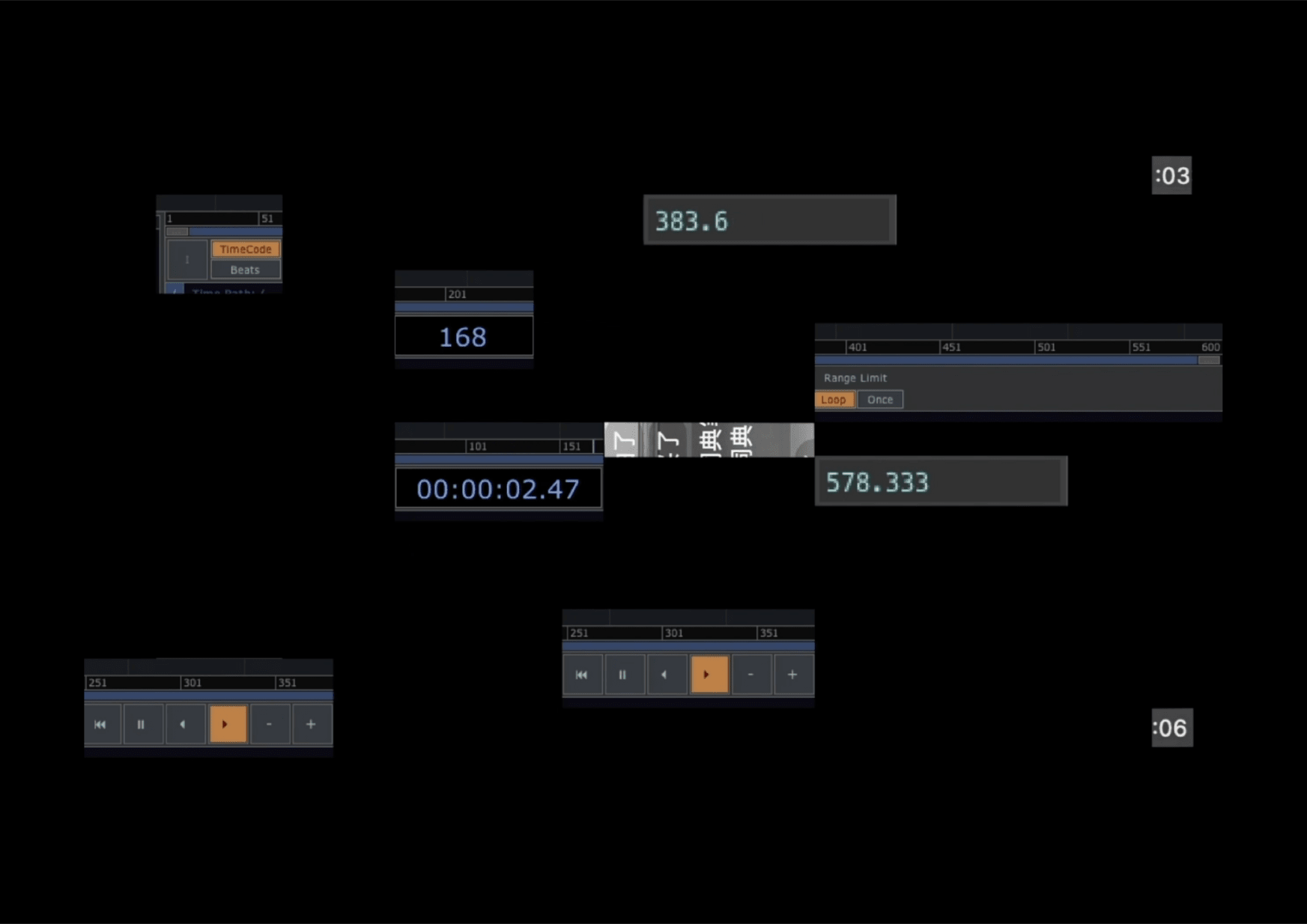Click minus frame step in panel beside :06
1307x924 pixels.
pos(751,675)
